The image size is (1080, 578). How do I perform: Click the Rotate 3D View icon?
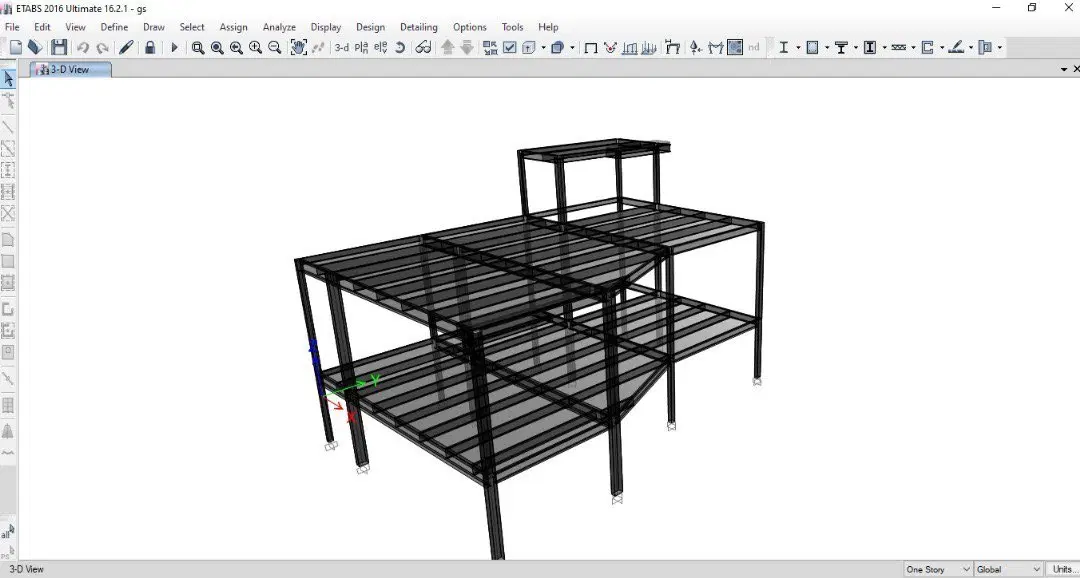coord(399,48)
